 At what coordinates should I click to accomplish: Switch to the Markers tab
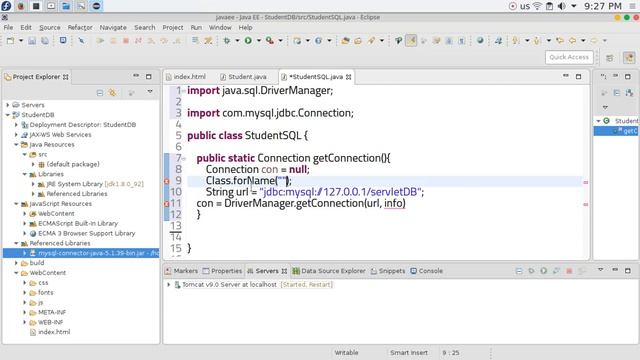click(181, 271)
